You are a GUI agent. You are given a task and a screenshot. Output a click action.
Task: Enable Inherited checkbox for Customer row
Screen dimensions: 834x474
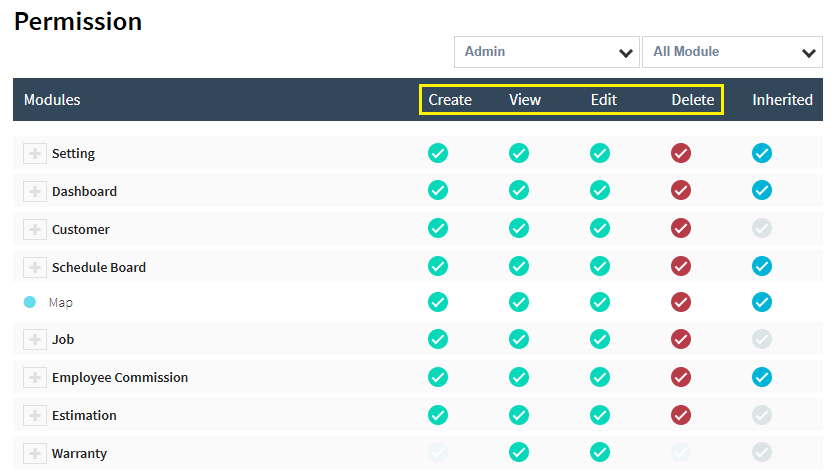click(x=762, y=228)
